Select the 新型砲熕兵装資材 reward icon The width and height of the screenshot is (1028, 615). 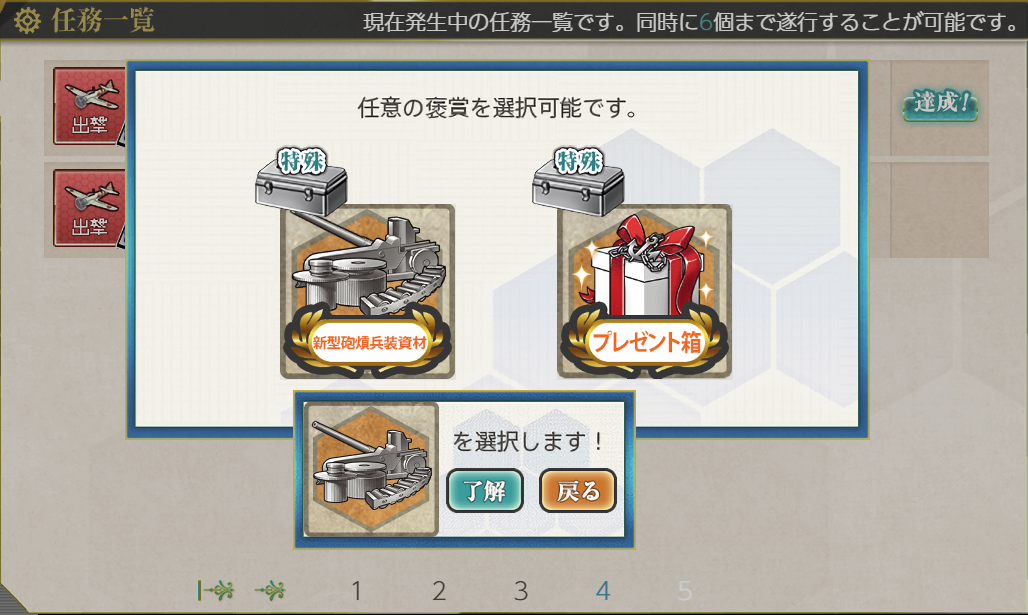(367, 292)
